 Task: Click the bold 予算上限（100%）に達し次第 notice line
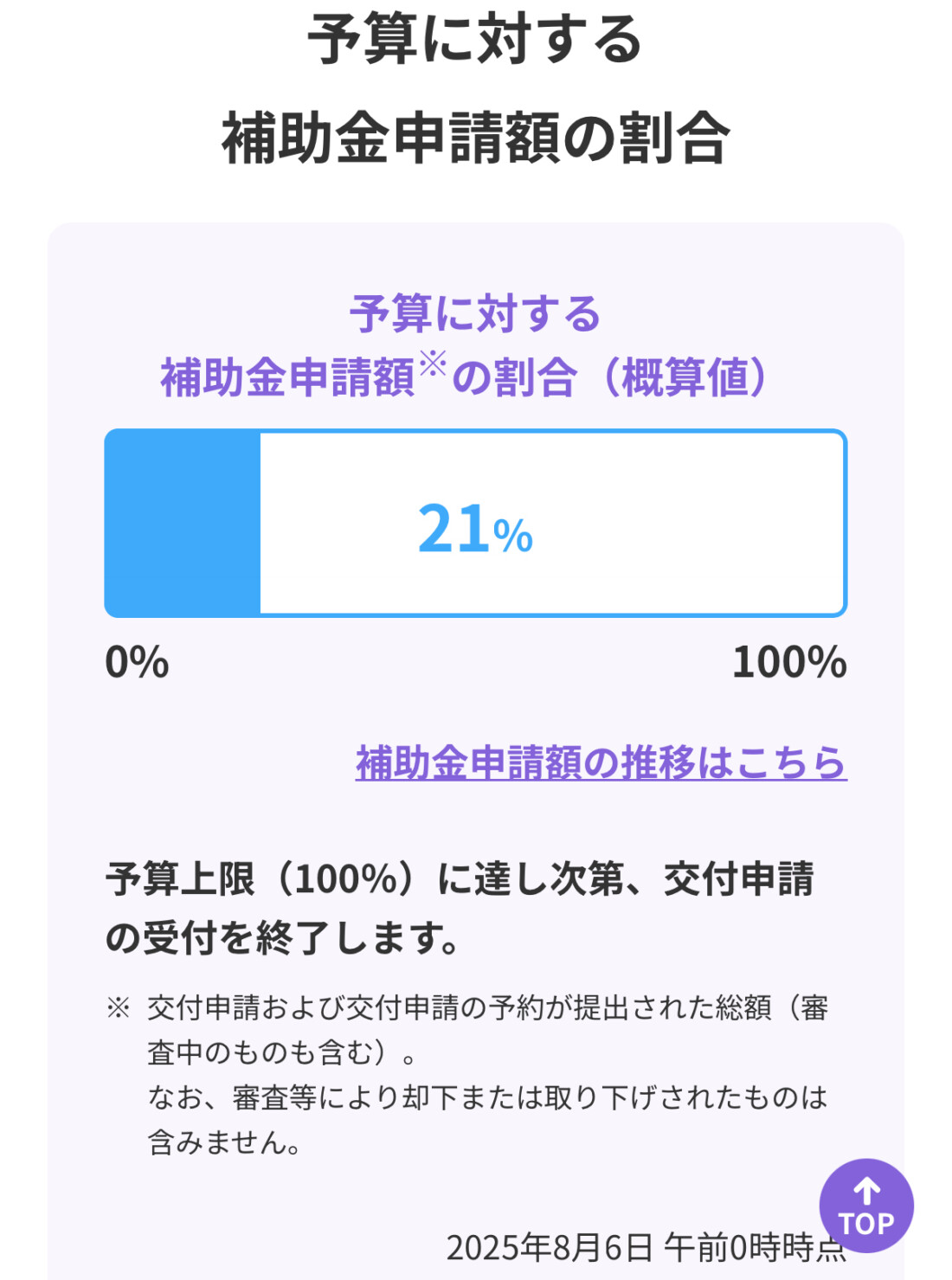pyautogui.click(x=459, y=879)
